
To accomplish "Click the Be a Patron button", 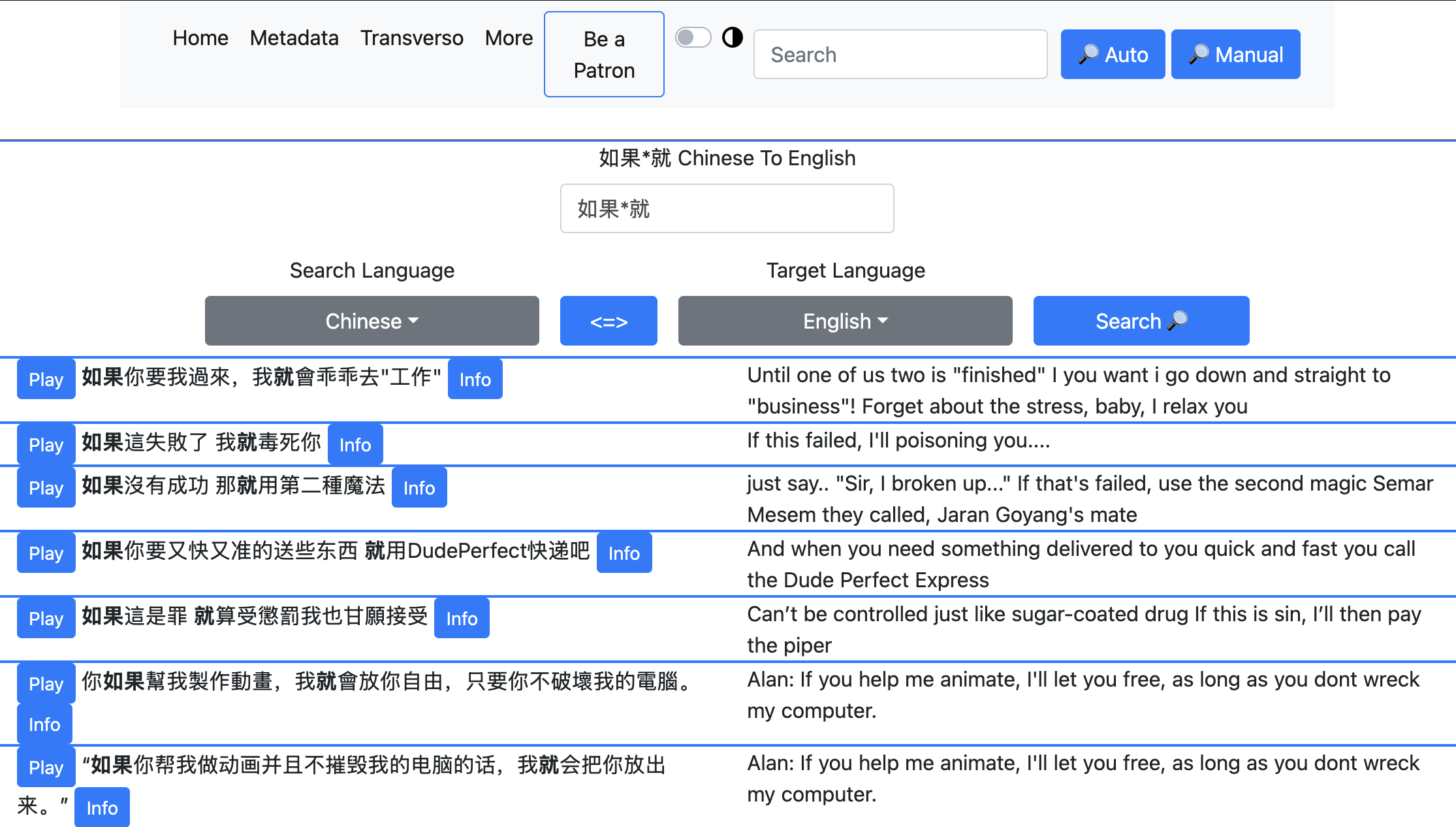I will tap(604, 54).
